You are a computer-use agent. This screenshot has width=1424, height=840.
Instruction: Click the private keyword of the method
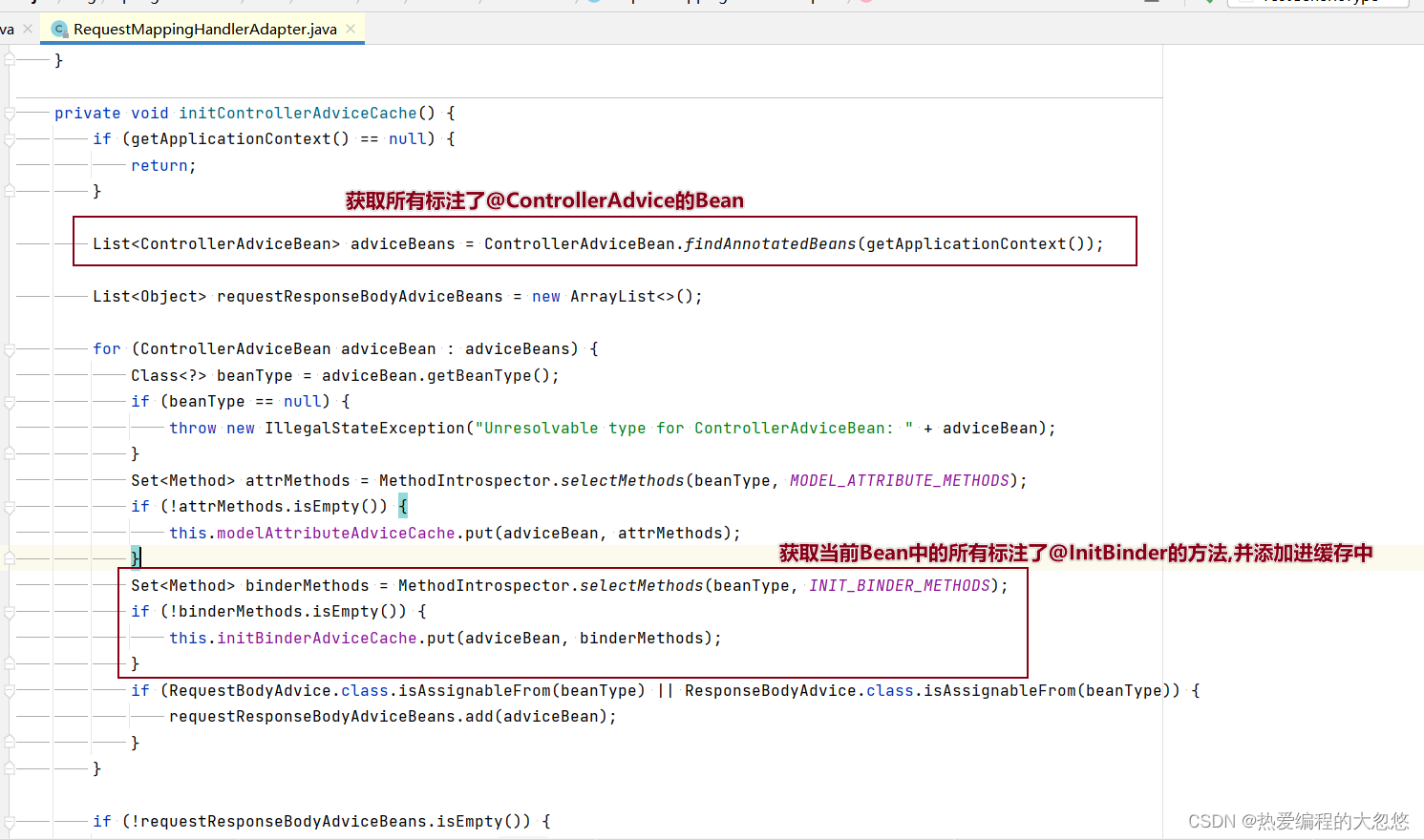tap(88, 113)
